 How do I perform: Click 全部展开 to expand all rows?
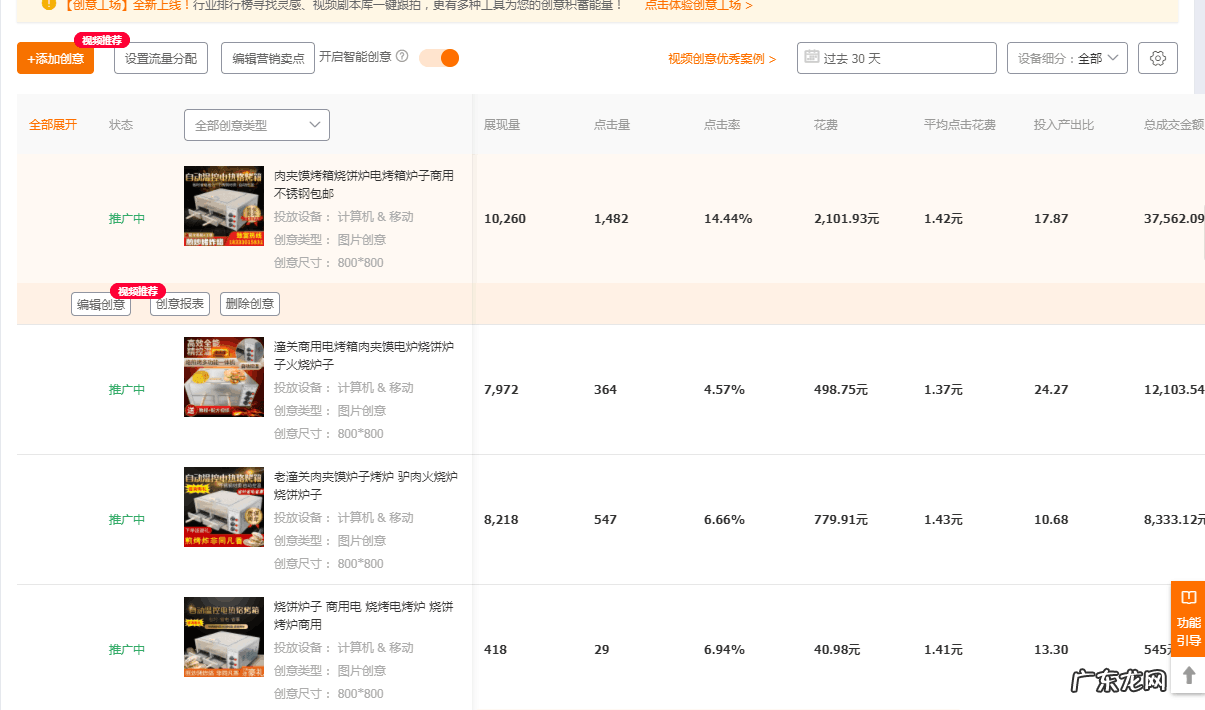[53, 124]
